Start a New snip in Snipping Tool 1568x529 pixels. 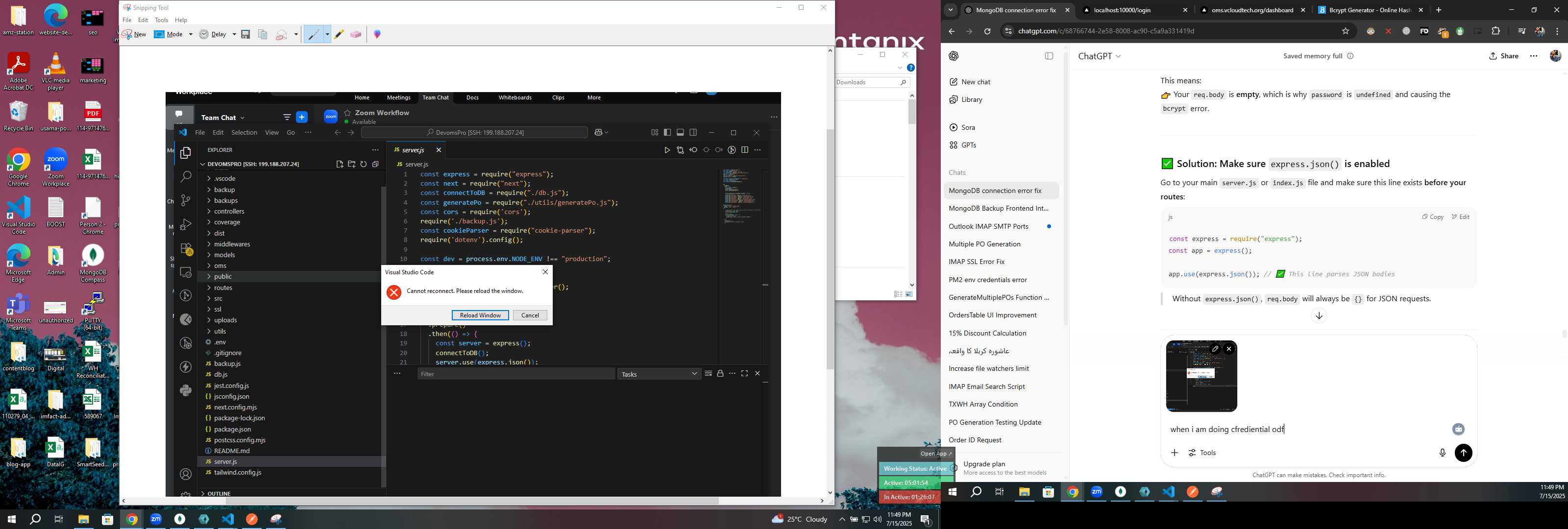click(134, 35)
